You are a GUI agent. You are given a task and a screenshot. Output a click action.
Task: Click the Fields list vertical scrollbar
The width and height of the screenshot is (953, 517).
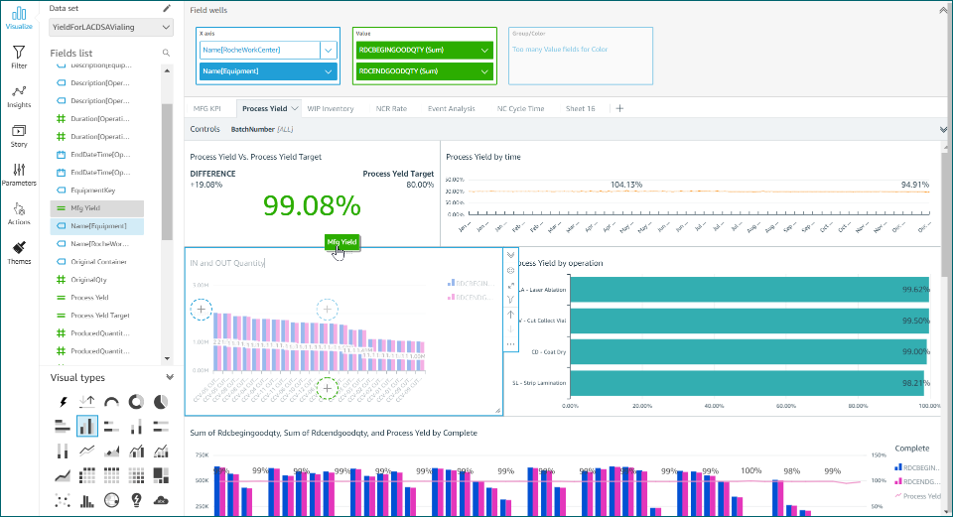(167, 172)
